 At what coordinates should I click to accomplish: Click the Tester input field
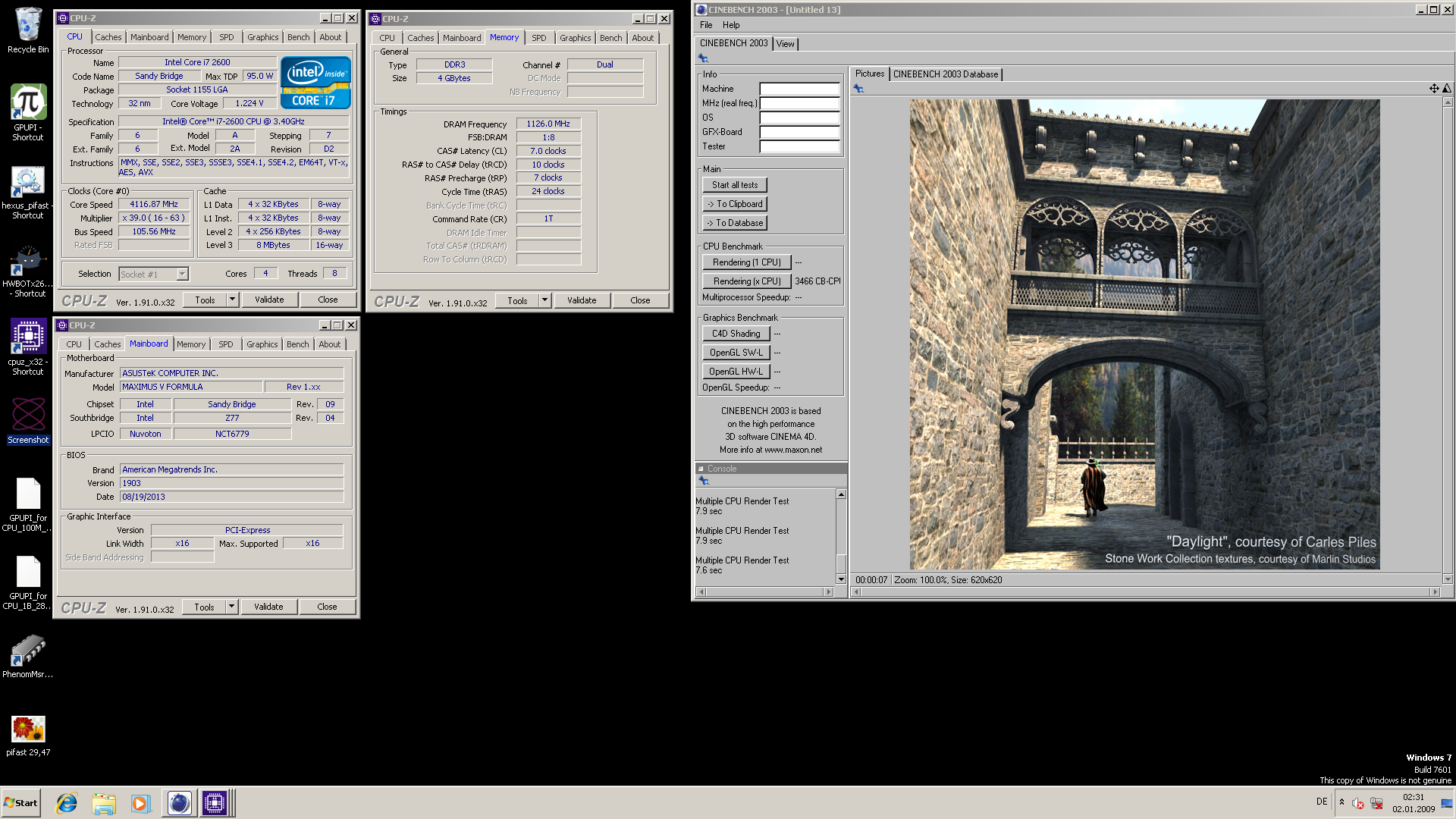click(799, 146)
